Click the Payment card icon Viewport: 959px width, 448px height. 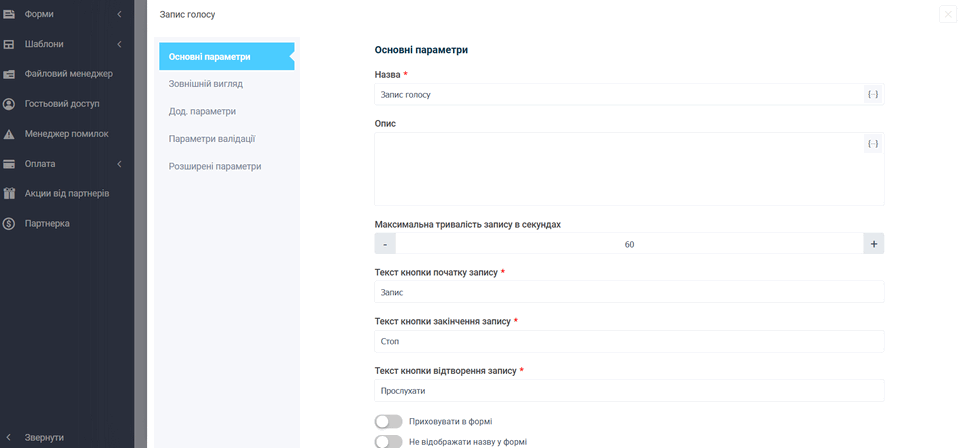tap(9, 164)
